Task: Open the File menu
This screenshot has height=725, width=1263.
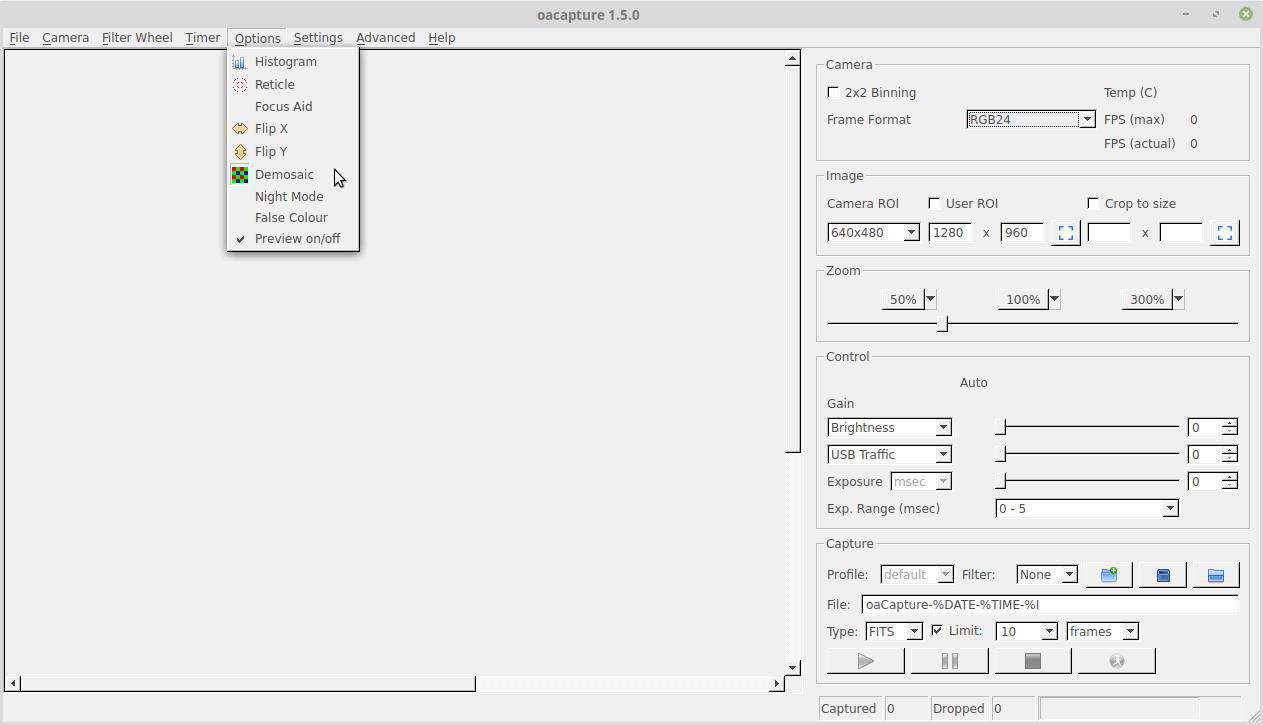Action: (19, 38)
